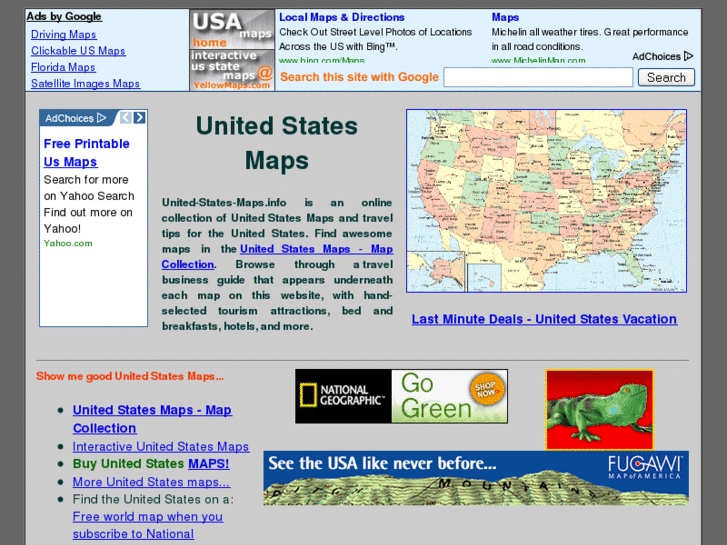Open United States Maps - Map Collection bullet link
Image resolution: width=727 pixels, height=545 pixels.
152,419
